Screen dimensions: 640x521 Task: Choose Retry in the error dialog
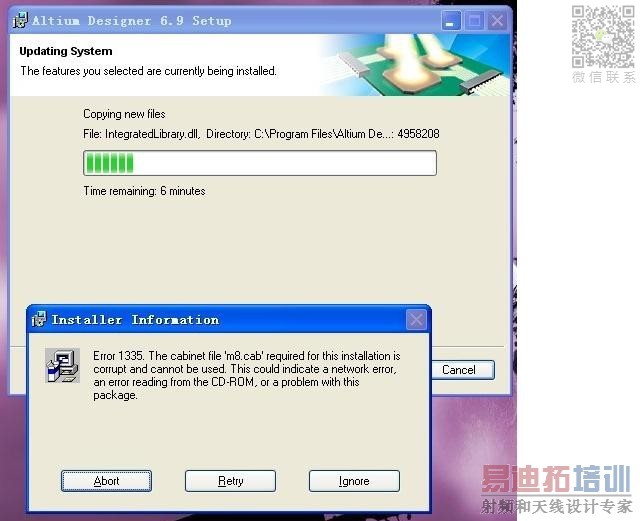230,481
